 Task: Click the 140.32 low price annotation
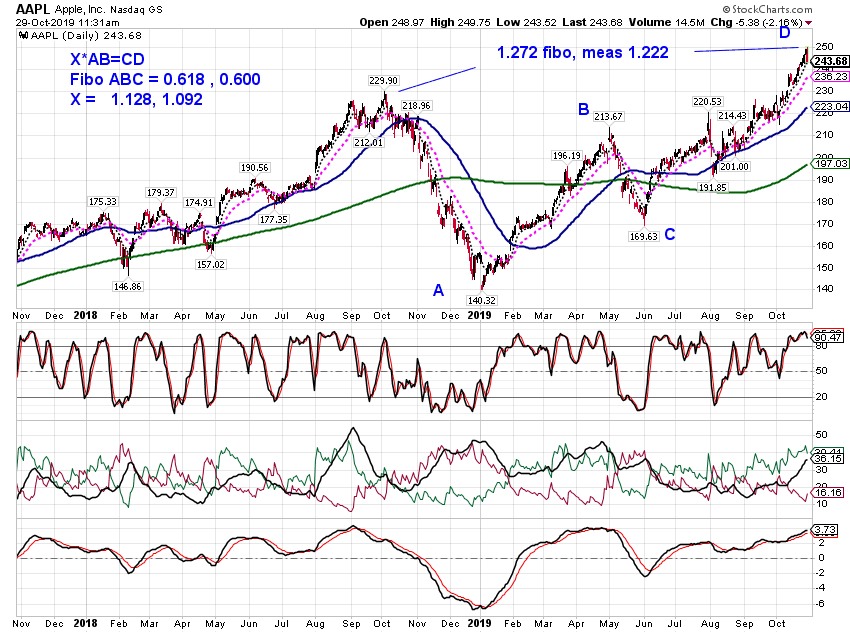[481, 300]
